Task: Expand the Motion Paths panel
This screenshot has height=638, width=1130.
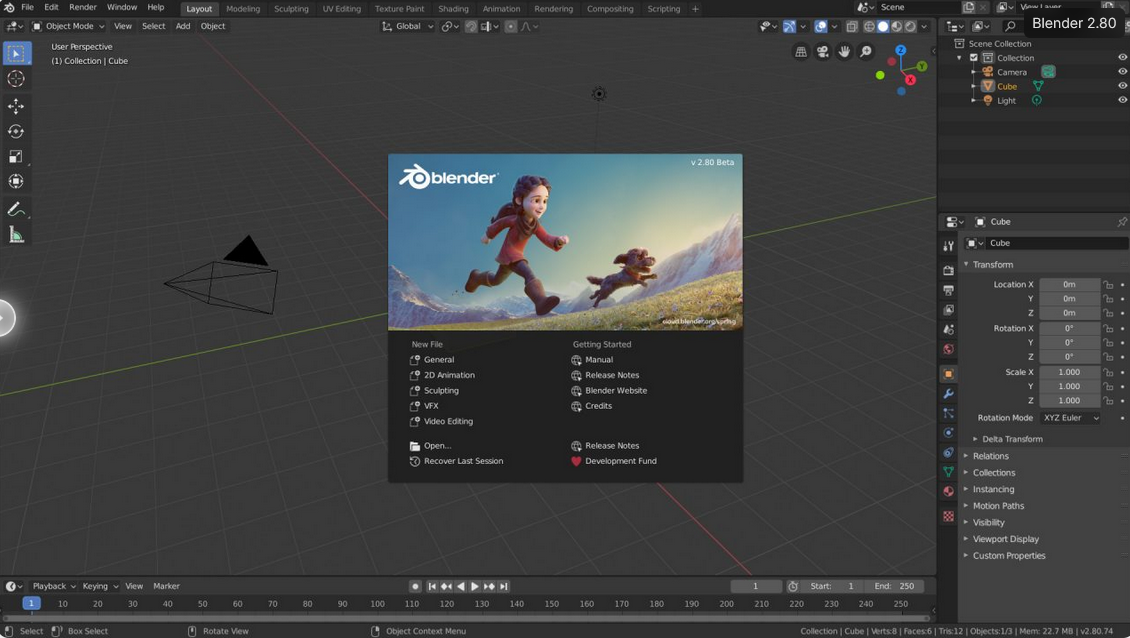Action: tap(997, 506)
